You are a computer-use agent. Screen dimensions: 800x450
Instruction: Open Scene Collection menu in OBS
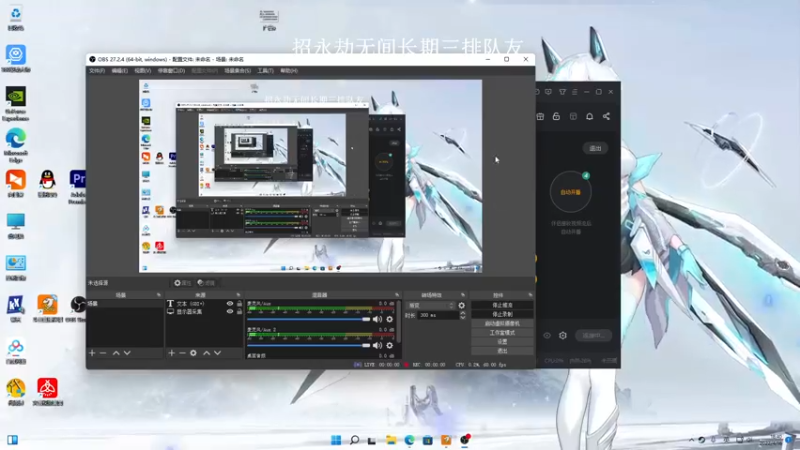[x=238, y=71]
